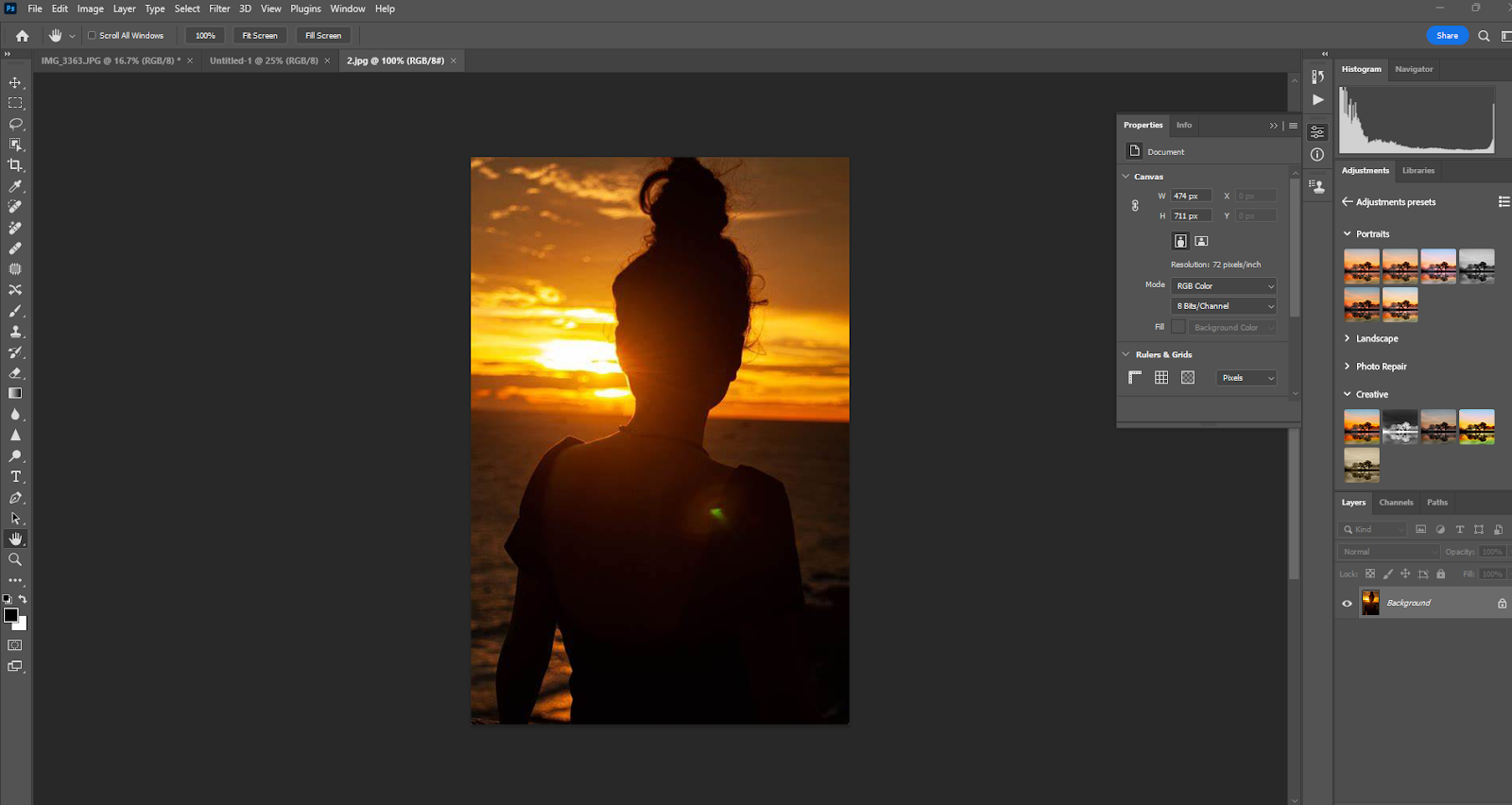
Task: Click the Fill Screen button
Action: pyautogui.click(x=323, y=36)
